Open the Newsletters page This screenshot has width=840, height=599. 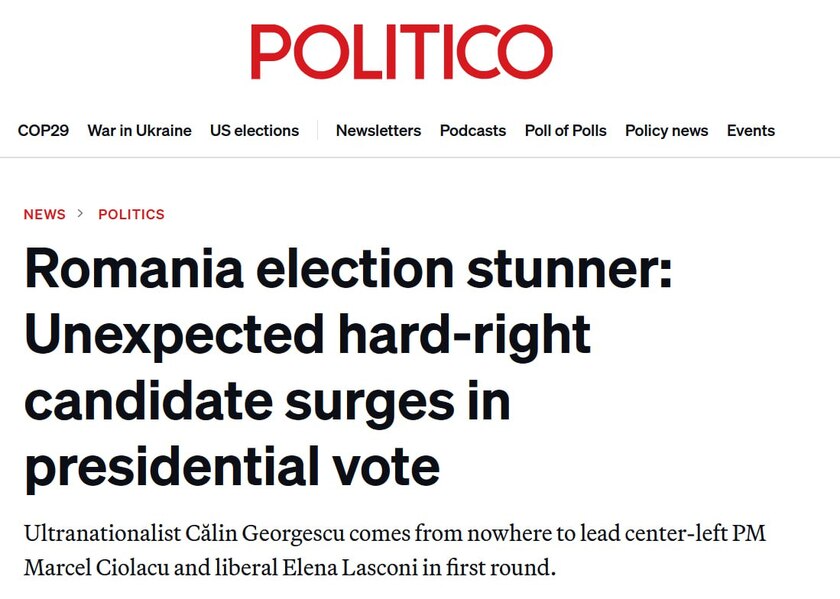[378, 131]
